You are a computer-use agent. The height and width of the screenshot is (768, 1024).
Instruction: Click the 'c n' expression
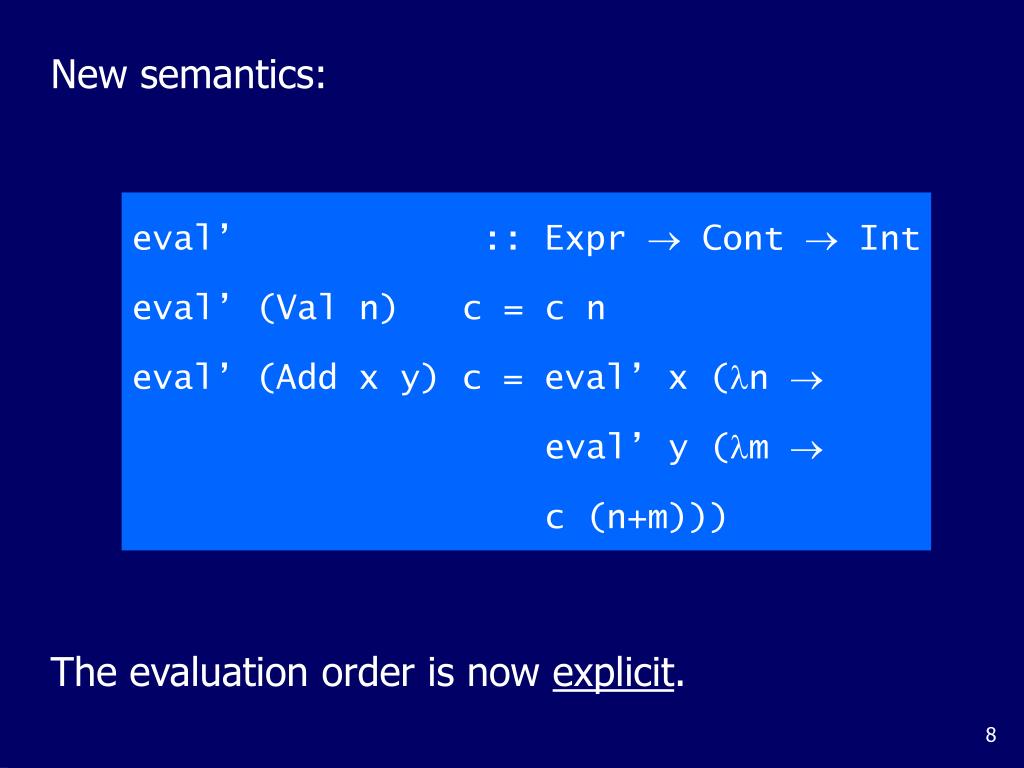click(x=575, y=309)
